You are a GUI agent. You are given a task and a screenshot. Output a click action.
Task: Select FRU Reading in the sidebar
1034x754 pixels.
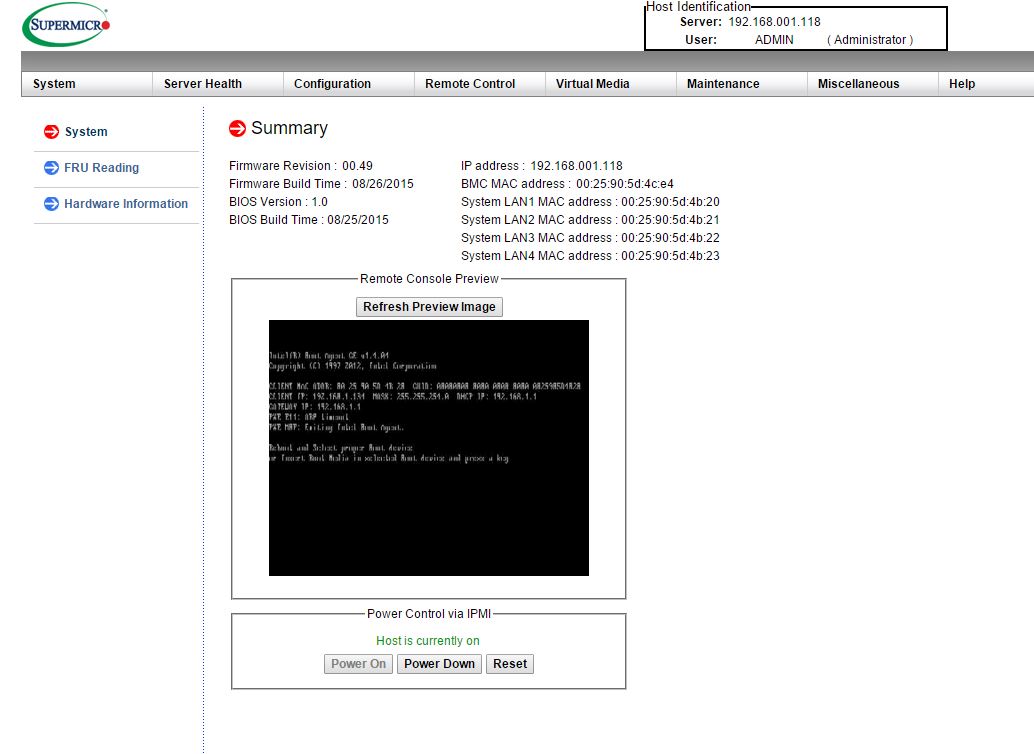coord(101,168)
